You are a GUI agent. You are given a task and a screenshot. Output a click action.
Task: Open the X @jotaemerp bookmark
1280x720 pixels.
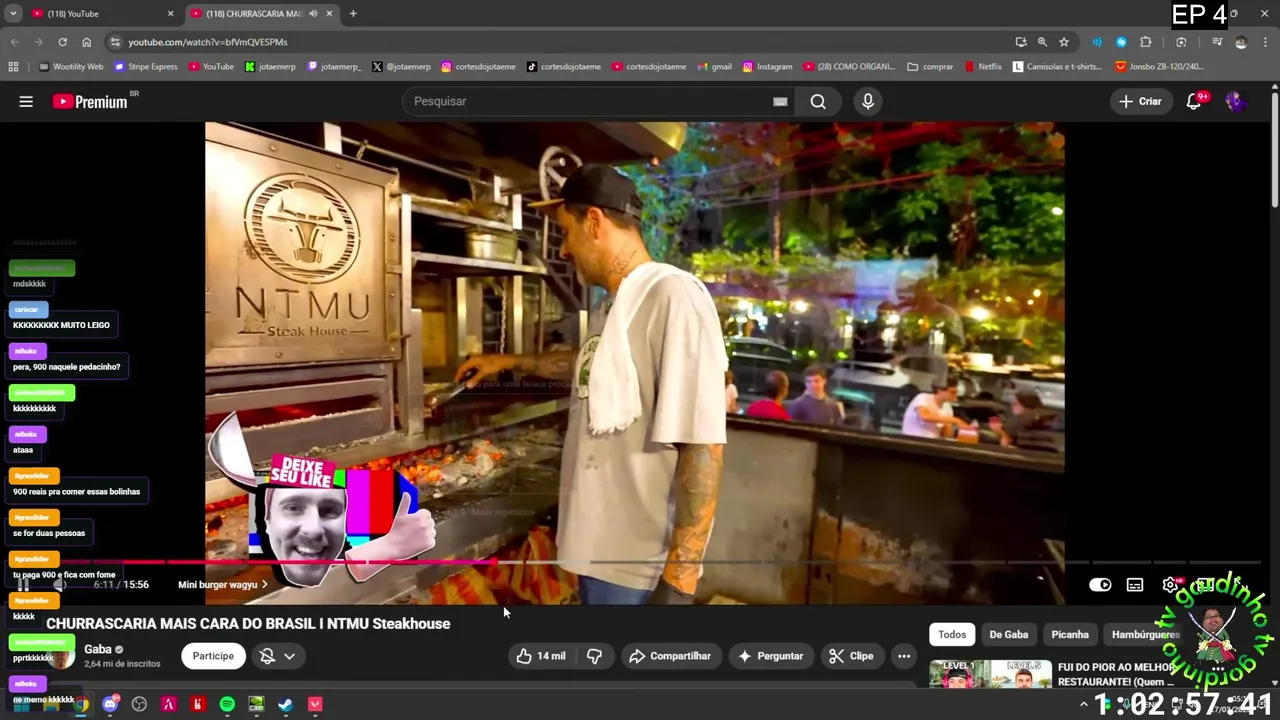[401, 67]
